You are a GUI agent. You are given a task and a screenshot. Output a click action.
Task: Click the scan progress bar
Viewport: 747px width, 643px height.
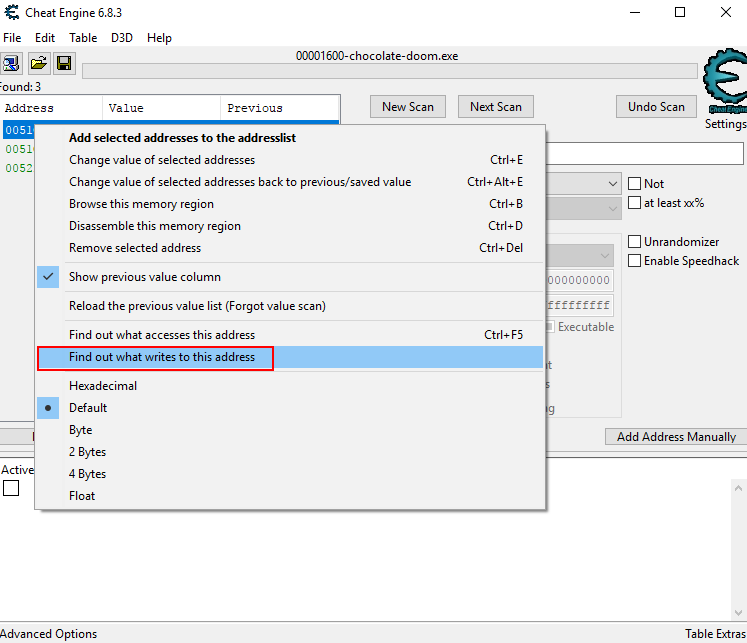pyautogui.click(x=389, y=71)
